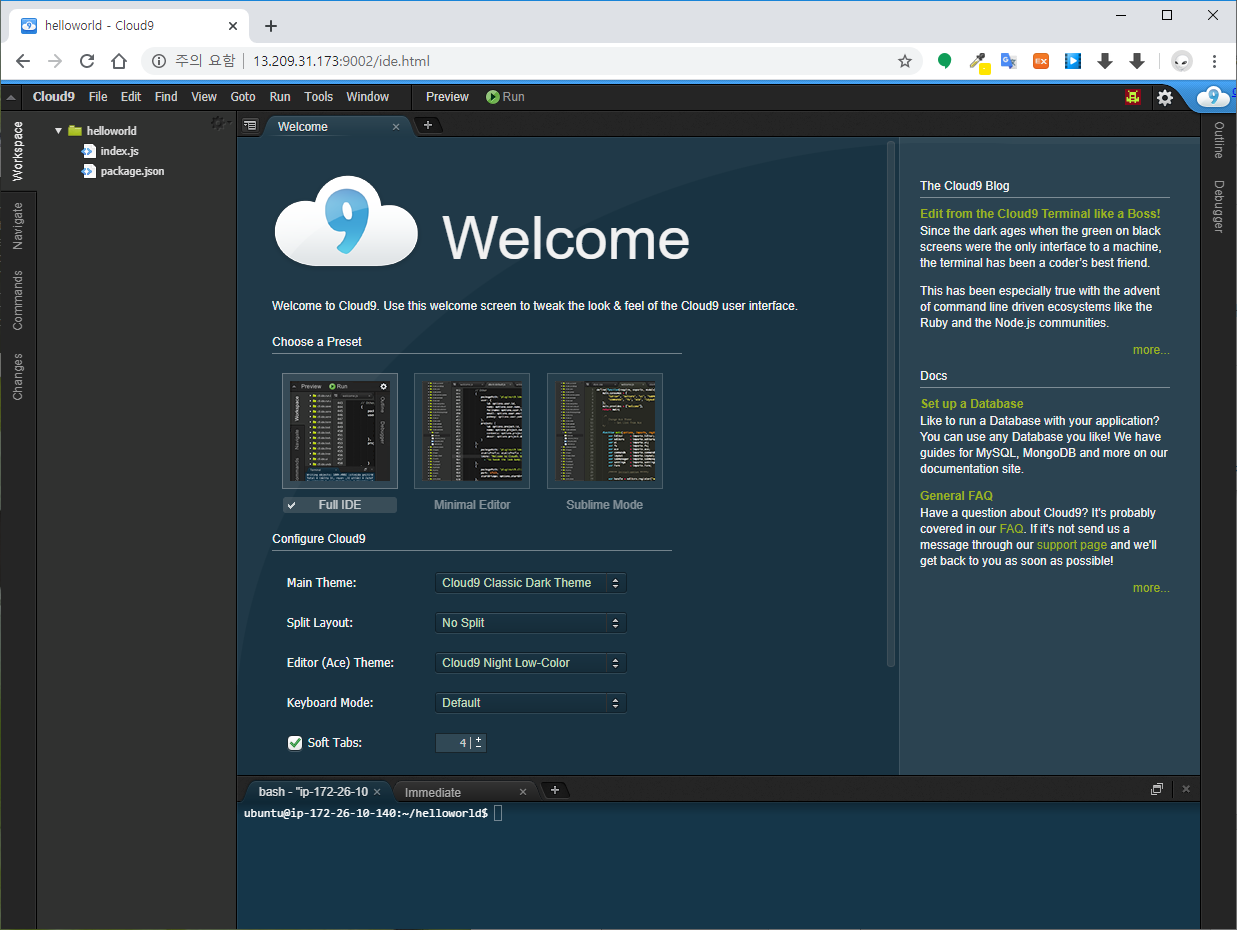The image size is (1237, 930).
Task: Open the View menu
Action: click(204, 97)
